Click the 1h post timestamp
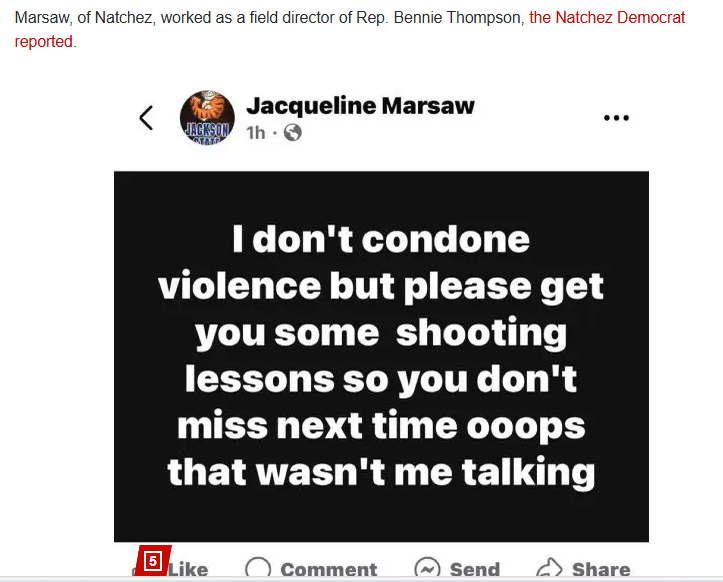This screenshot has width=723, height=582. click(255, 133)
